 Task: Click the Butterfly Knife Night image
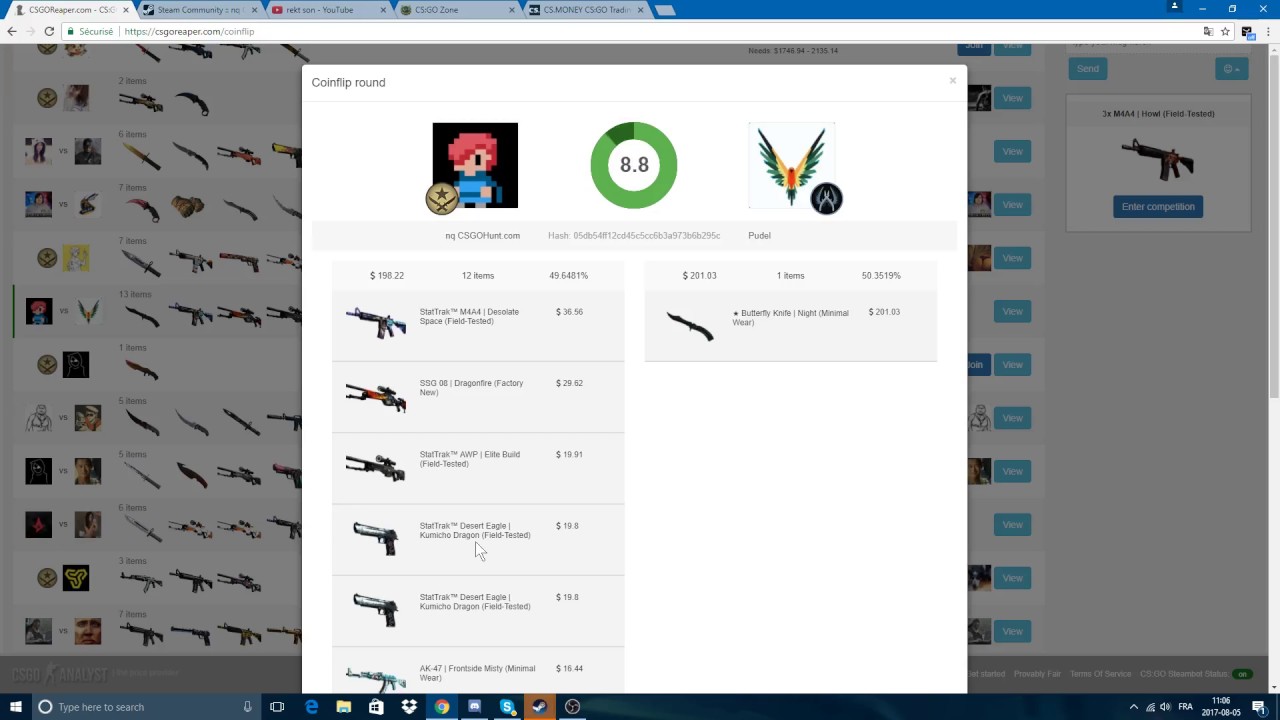[689, 325]
